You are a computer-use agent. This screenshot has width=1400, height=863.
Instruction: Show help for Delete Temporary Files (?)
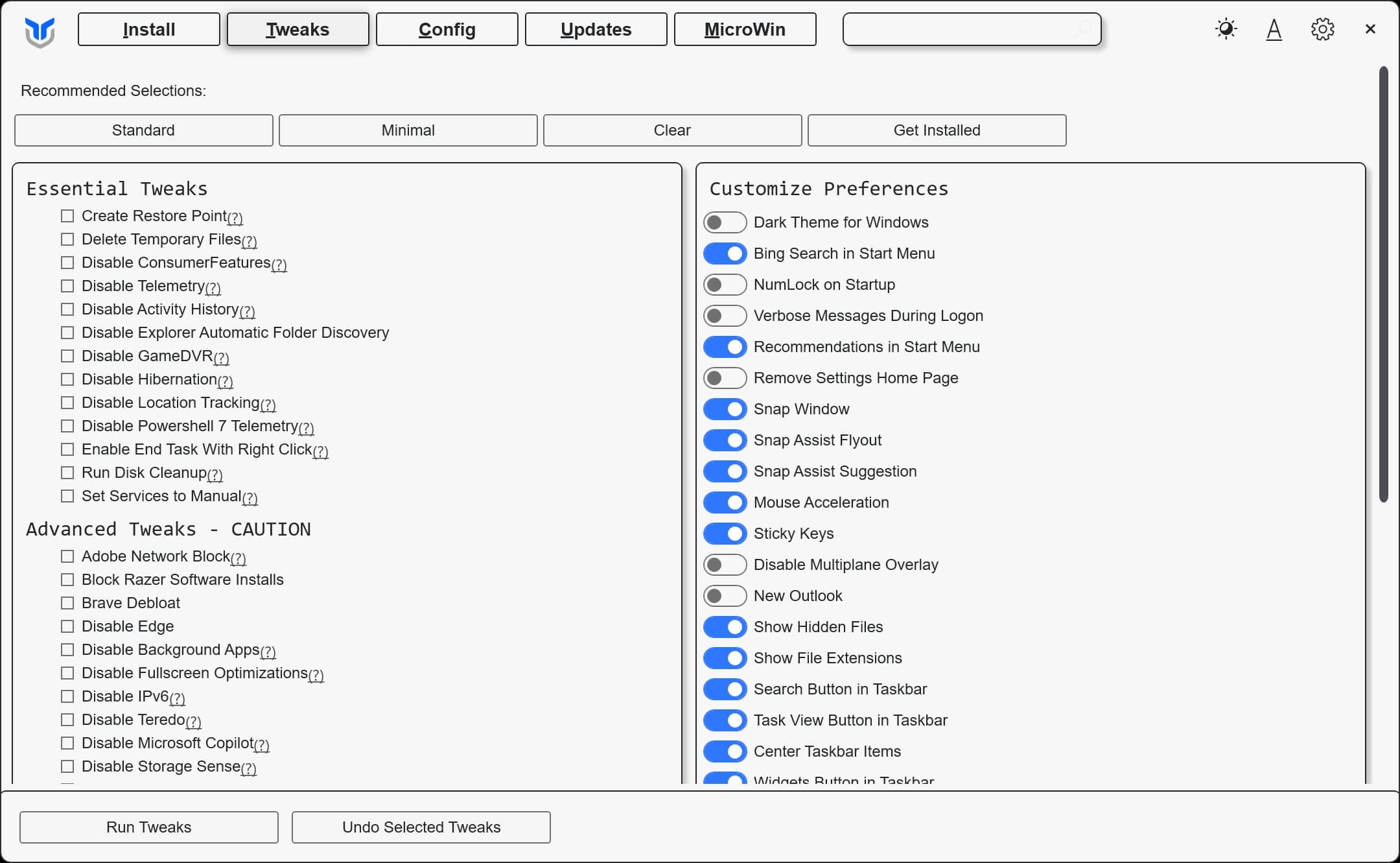tap(250, 241)
